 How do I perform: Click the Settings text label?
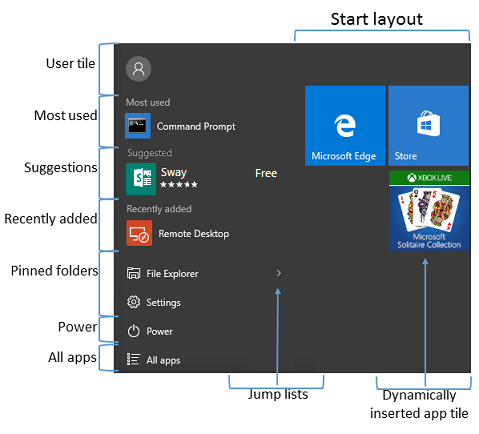pos(163,303)
